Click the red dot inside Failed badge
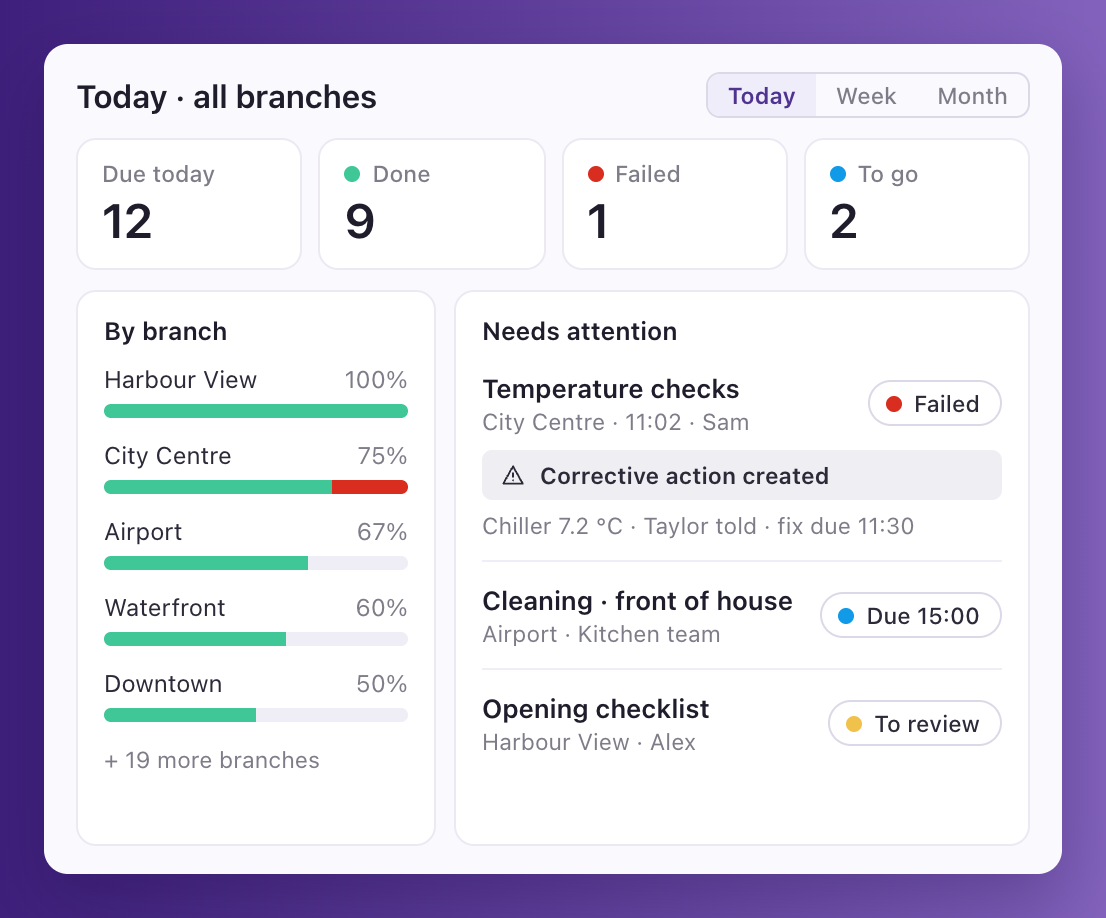This screenshot has width=1106, height=918. click(894, 404)
